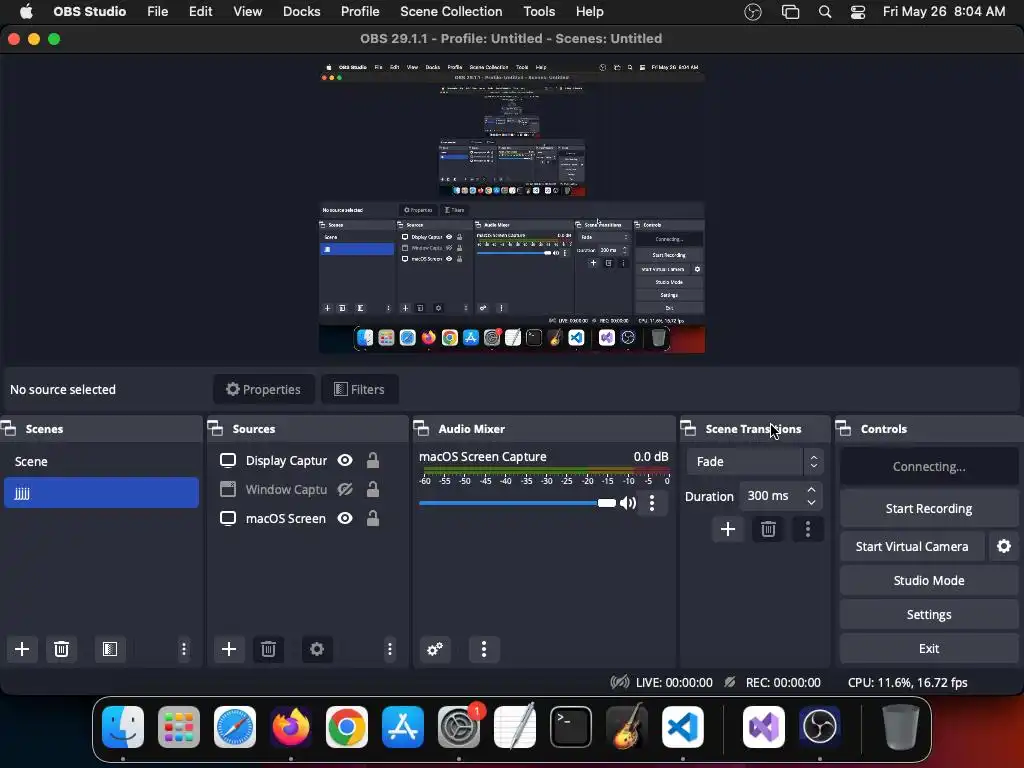Open macOS Screen Capture audio options dots
1024x768 pixels.
click(x=652, y=503)
